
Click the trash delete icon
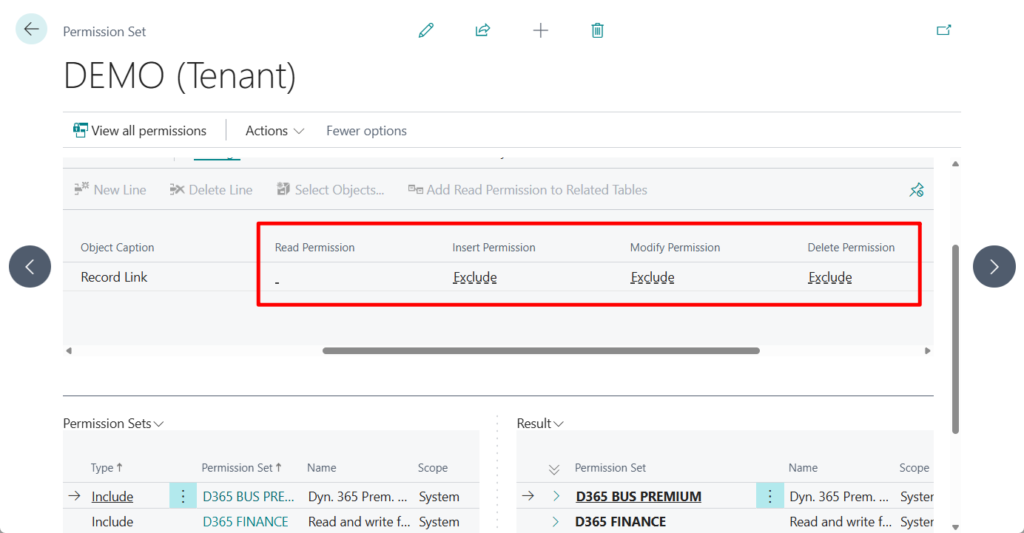[597, 30]
